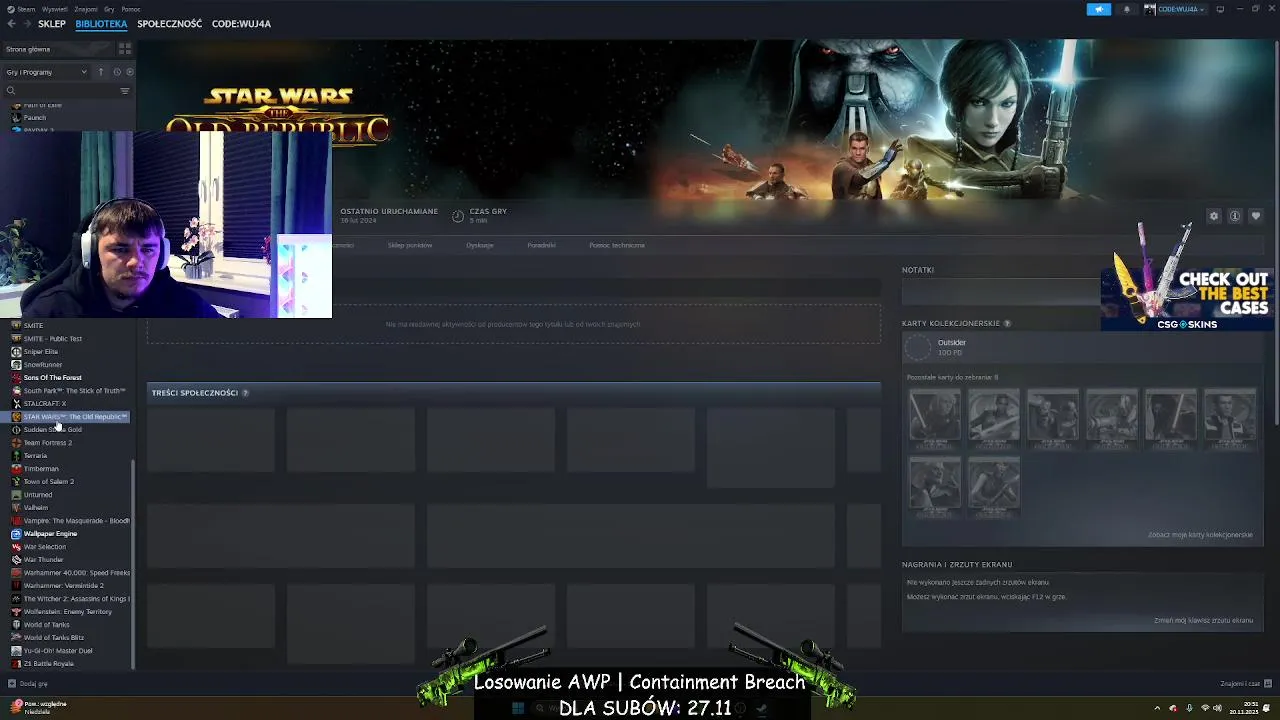The height and width of the screenshot is (720, 1280).
Task: Click the library sort arrow icon
Action: (x=100, y=72)
